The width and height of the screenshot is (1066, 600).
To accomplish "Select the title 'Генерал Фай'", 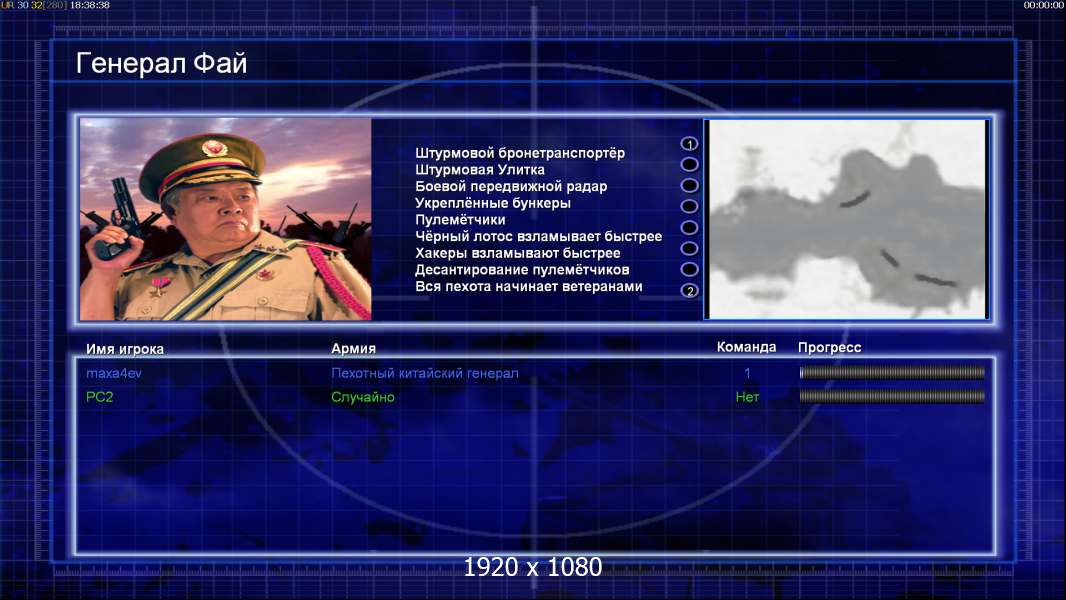I will pos(162,63).
